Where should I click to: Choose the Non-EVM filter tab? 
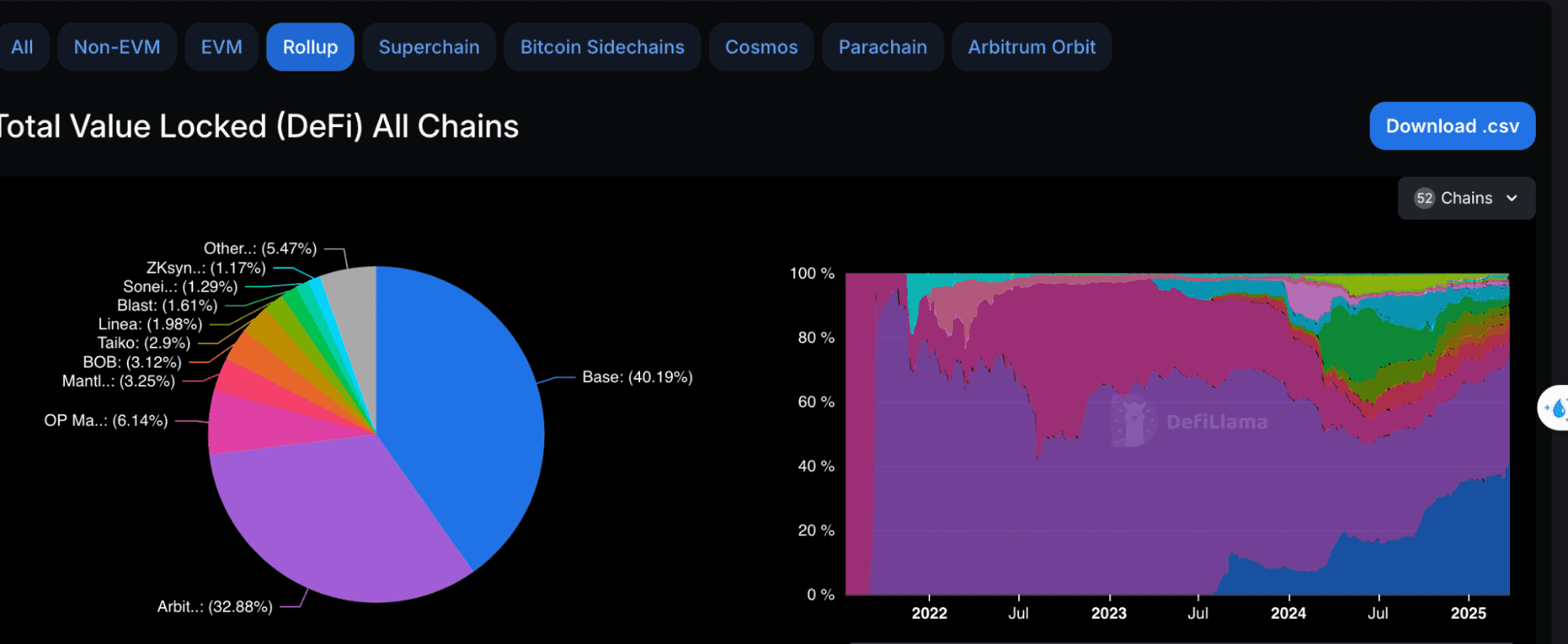[x=117, y=47]
